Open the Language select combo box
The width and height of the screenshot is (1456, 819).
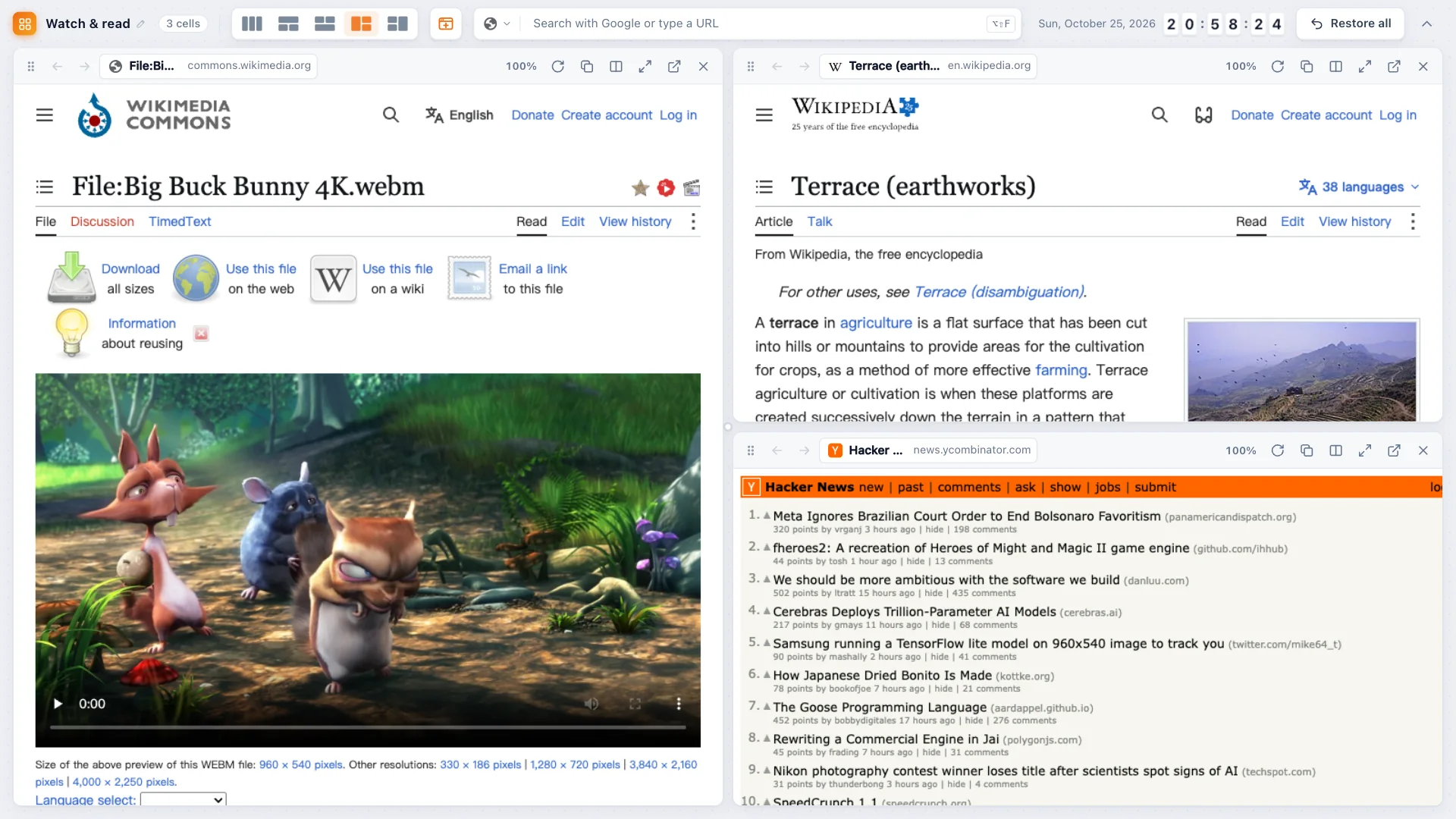184,799
